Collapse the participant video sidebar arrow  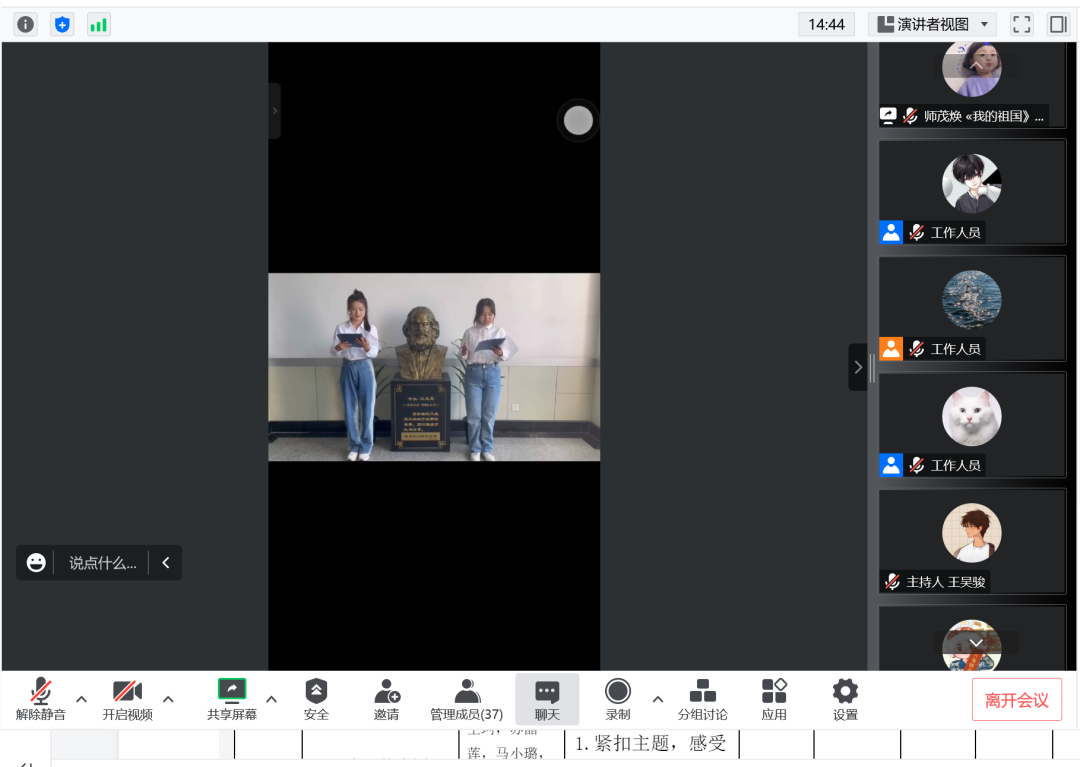(857, 368)
